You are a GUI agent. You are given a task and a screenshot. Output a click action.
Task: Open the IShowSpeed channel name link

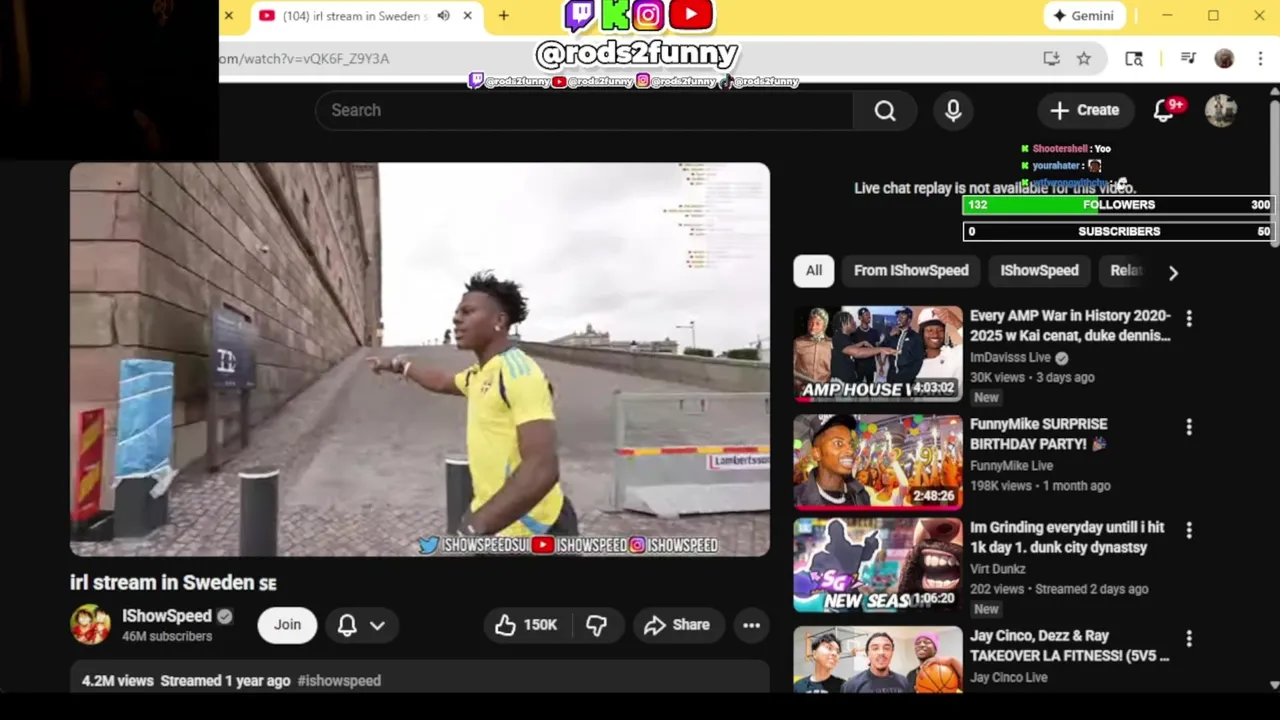167,616
